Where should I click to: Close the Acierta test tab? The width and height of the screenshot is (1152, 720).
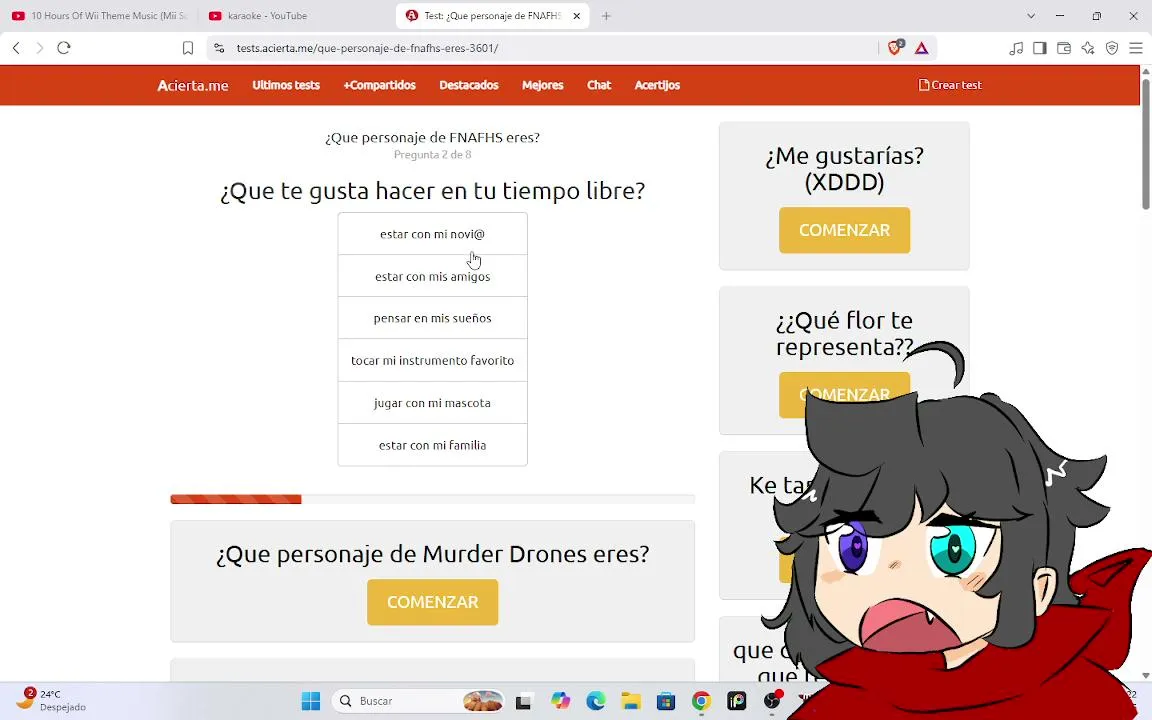coord(577,15)
